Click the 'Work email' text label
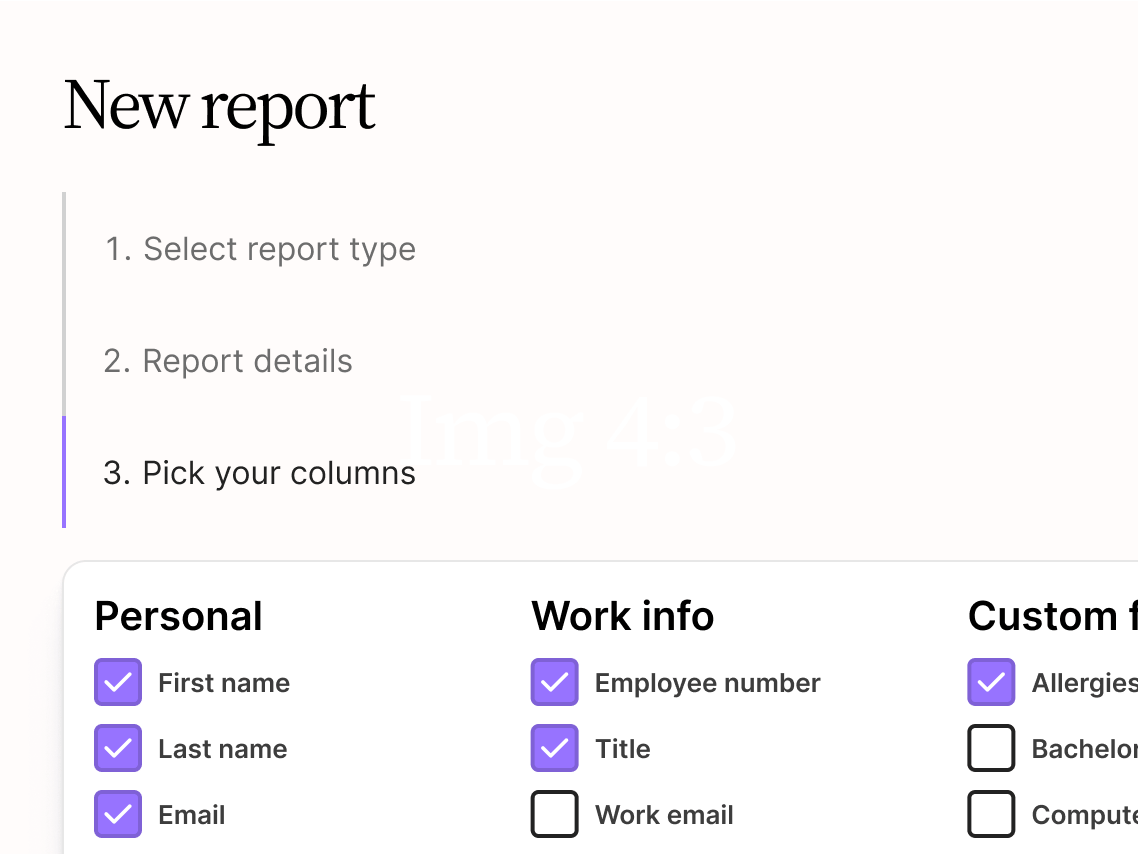 click(664, 815)
